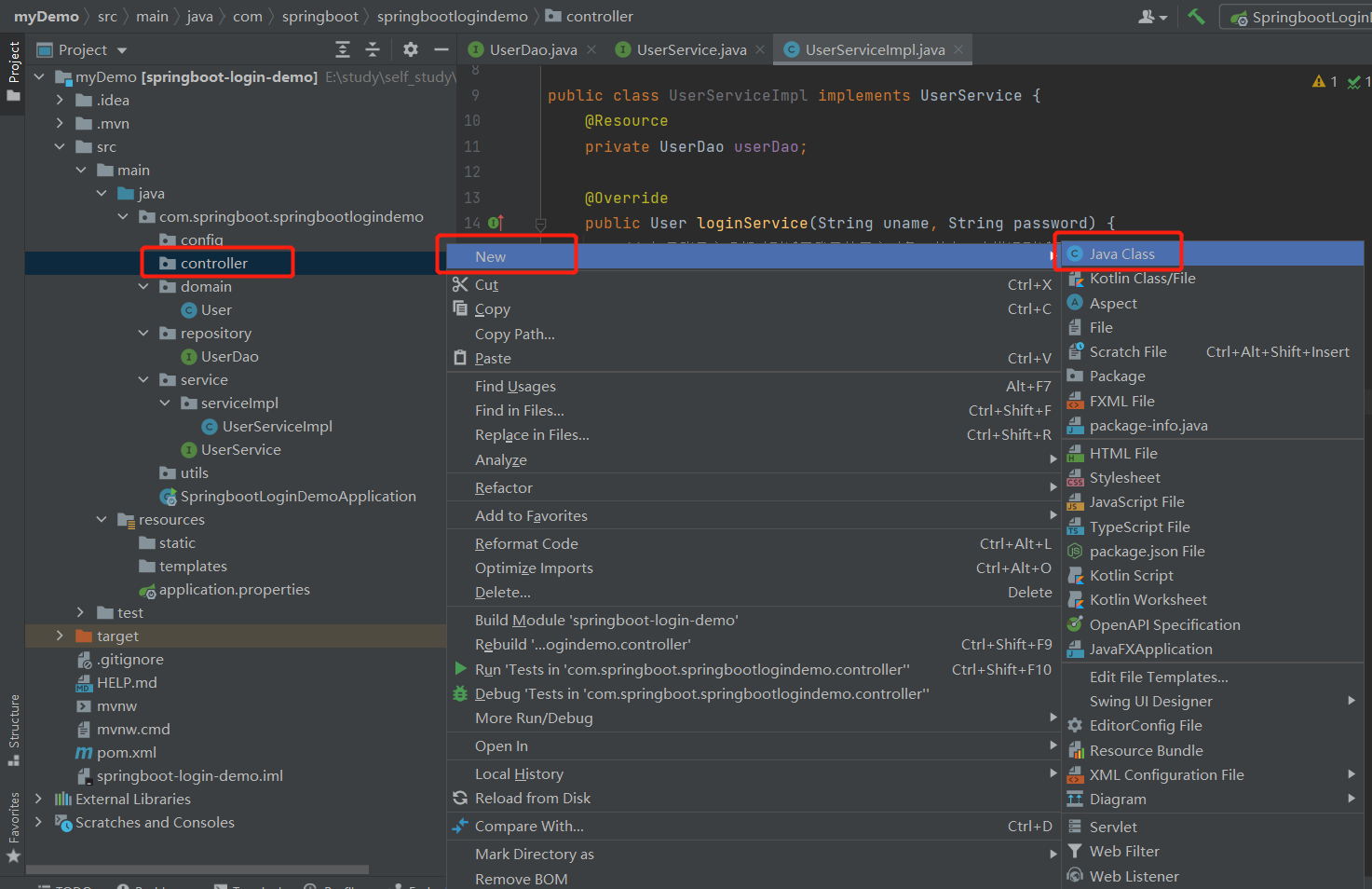Choose Stylesheet option
The width and height of the screenshot is (1372, 889).
pyautogui.click(x=1213, y=477)
